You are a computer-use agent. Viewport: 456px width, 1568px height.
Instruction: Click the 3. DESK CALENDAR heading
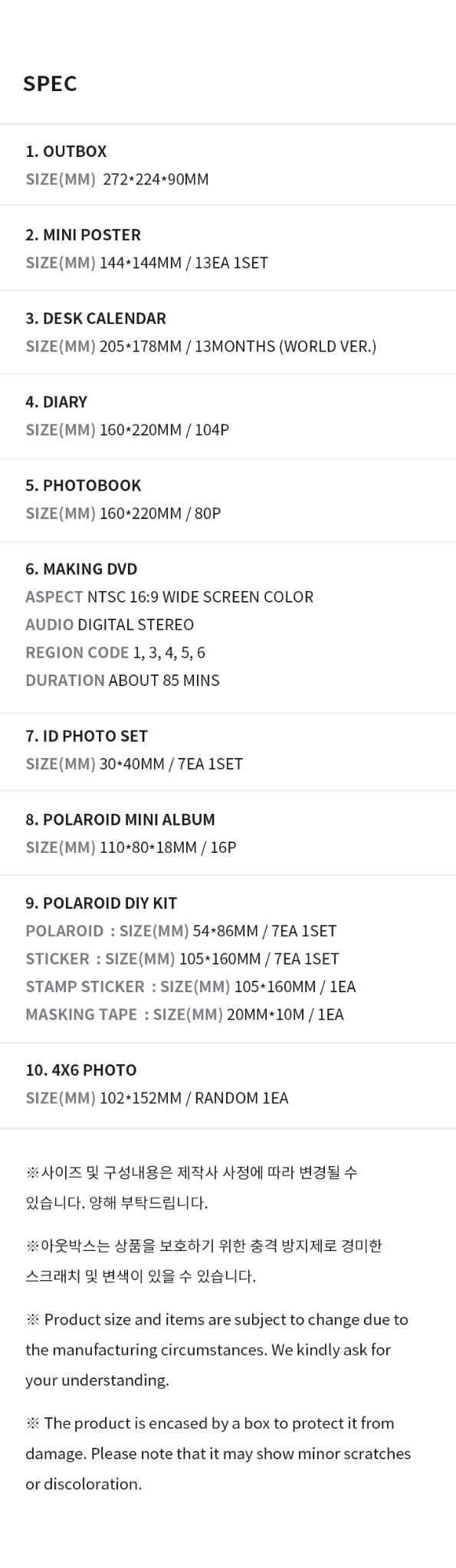coord(96,318)
